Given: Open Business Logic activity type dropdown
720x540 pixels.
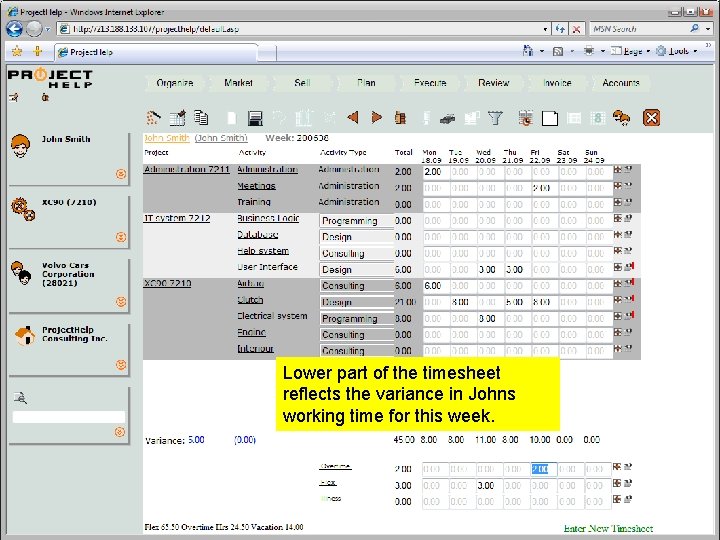Looking at the screenshot, I should 356,221.
